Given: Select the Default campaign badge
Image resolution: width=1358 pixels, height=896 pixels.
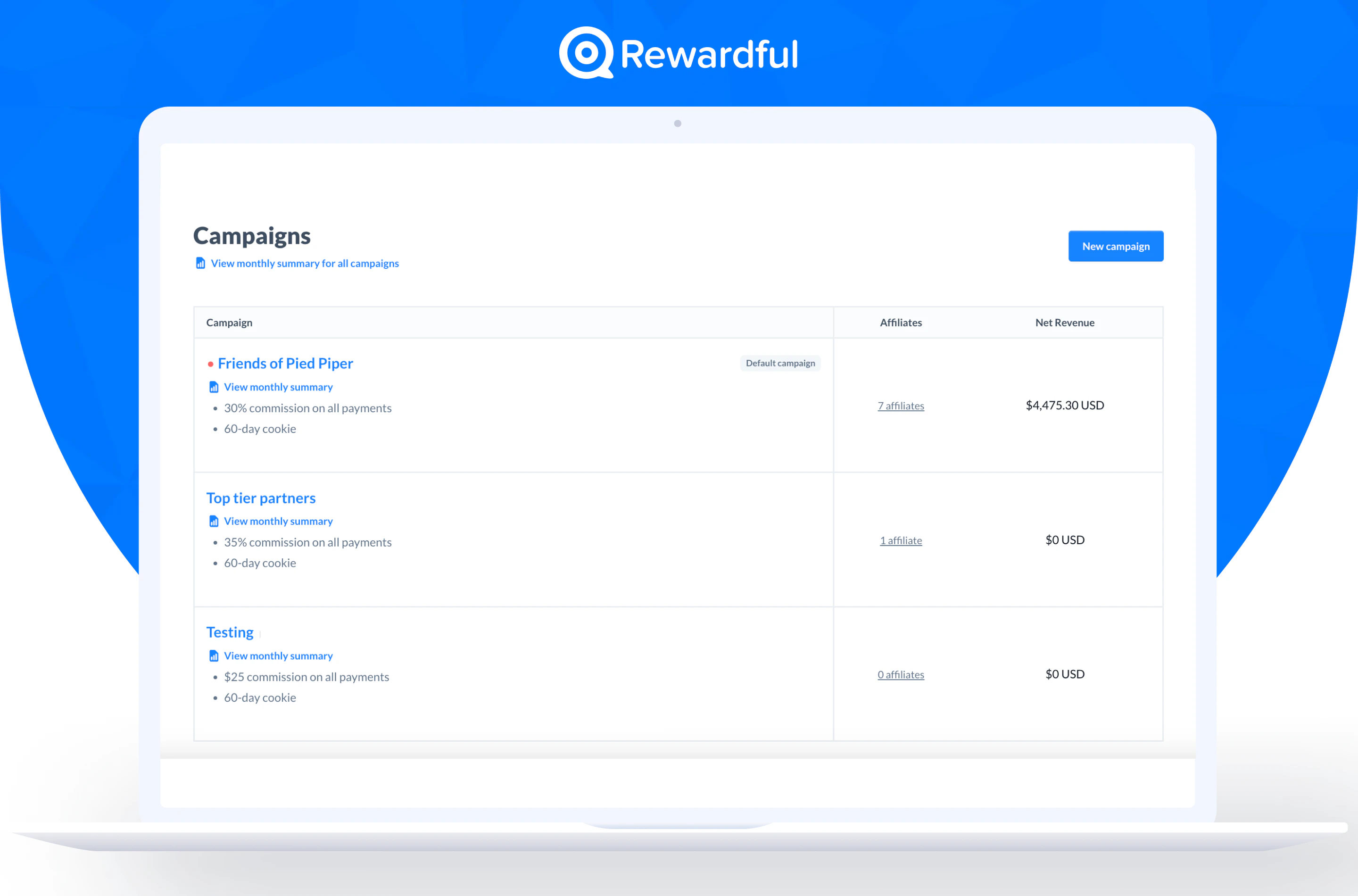Looking at the screenshot, I should [x=780, y=363].
